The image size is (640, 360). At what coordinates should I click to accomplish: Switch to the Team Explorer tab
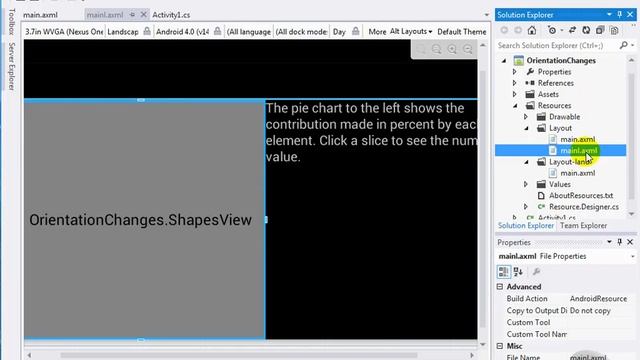(583, 226)
